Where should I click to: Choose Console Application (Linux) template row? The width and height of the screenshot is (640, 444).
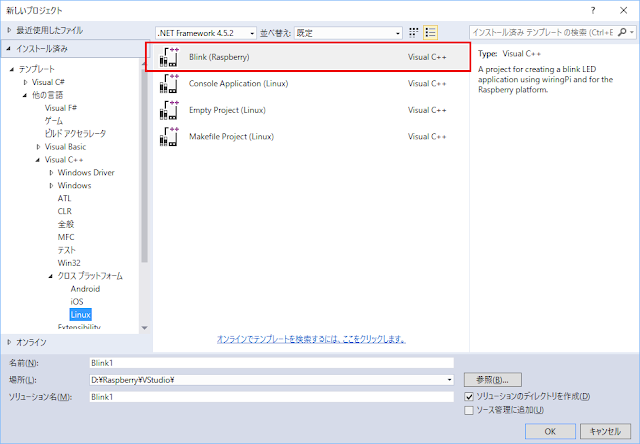[311, 84]
